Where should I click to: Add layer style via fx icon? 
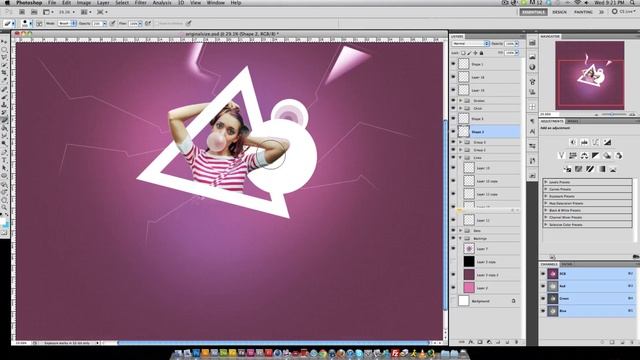coord(471,342)
